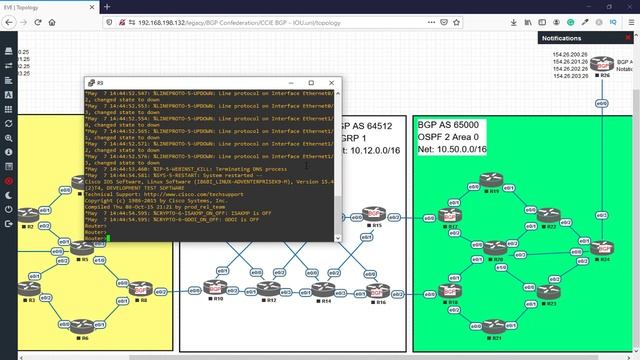Image resolution: width=640 pixels, height=360 pixels.
Task: Select router R3 node
Action: click(x=29, y=289)
